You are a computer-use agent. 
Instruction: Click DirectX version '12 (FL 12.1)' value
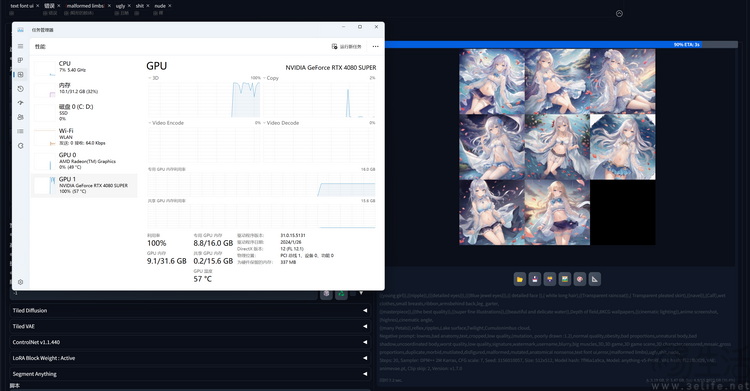point(292,249)
